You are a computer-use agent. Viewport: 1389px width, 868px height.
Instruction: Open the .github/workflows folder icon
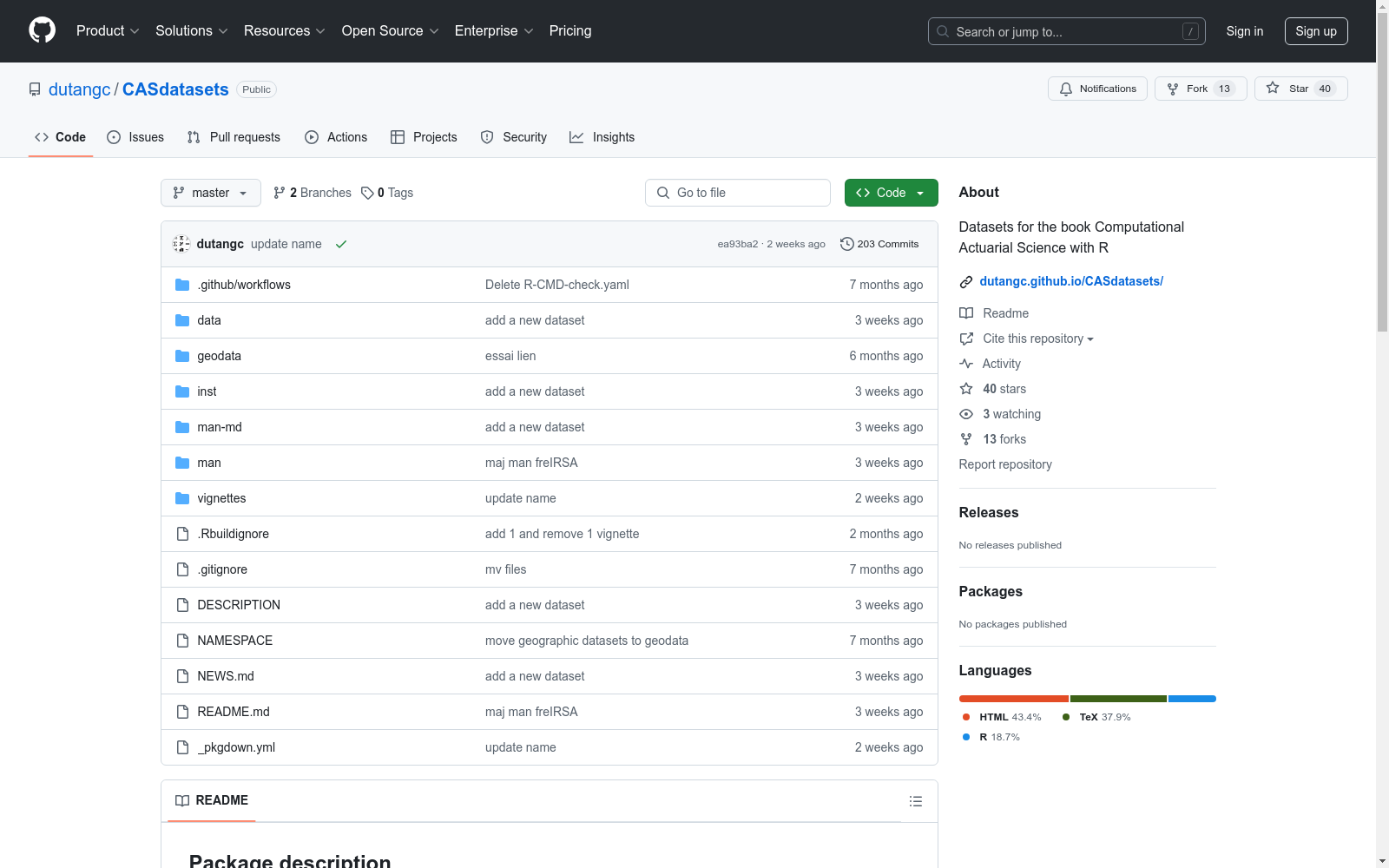(x=182, y=285)
